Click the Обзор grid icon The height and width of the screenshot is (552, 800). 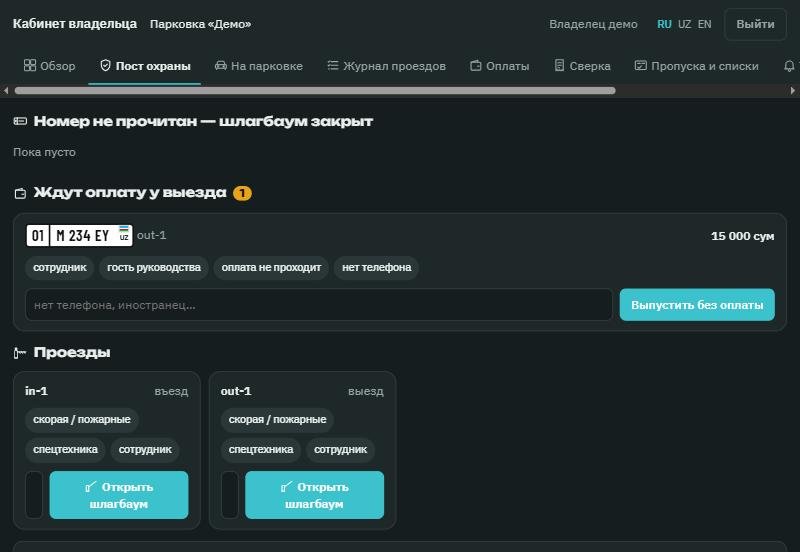tap(30, 65)
